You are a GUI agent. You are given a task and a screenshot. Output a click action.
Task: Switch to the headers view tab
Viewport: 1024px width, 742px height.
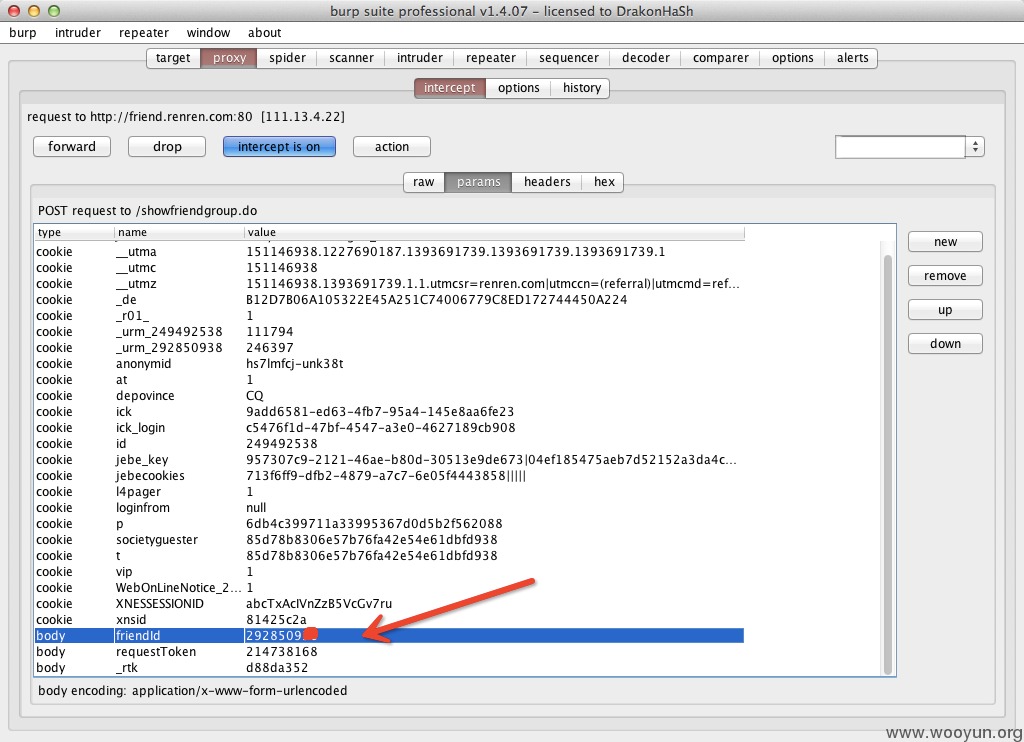coord(547,182)
